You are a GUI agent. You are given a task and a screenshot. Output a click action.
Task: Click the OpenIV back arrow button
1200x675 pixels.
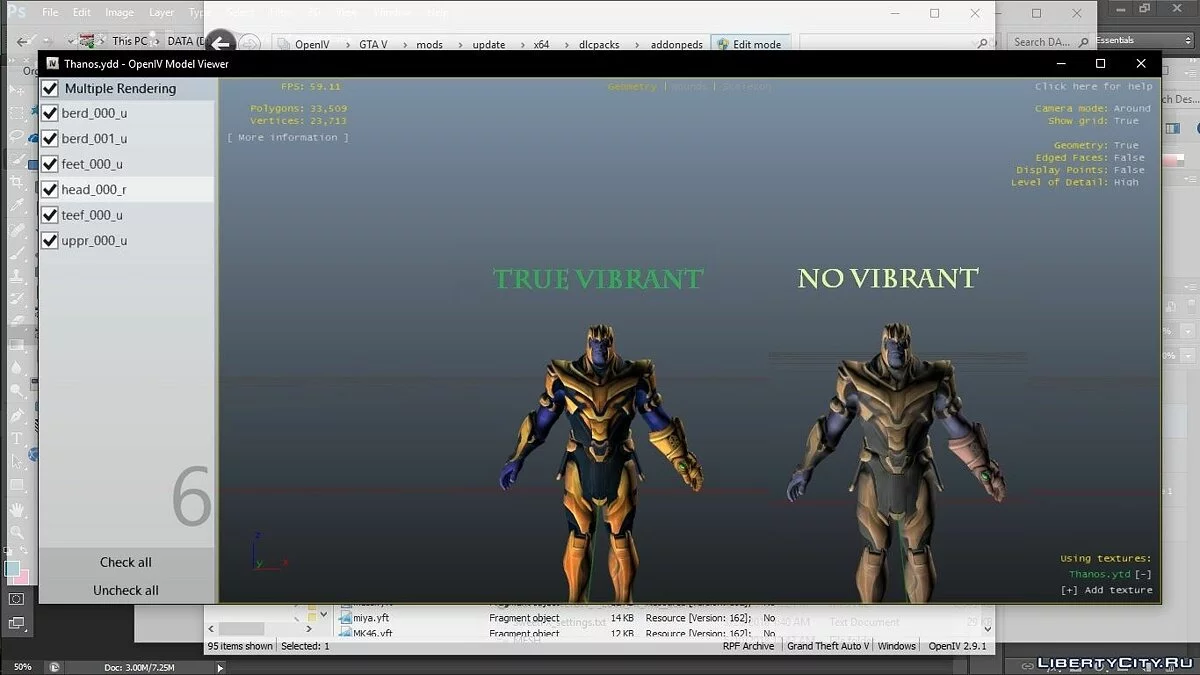tap(220, 44)
